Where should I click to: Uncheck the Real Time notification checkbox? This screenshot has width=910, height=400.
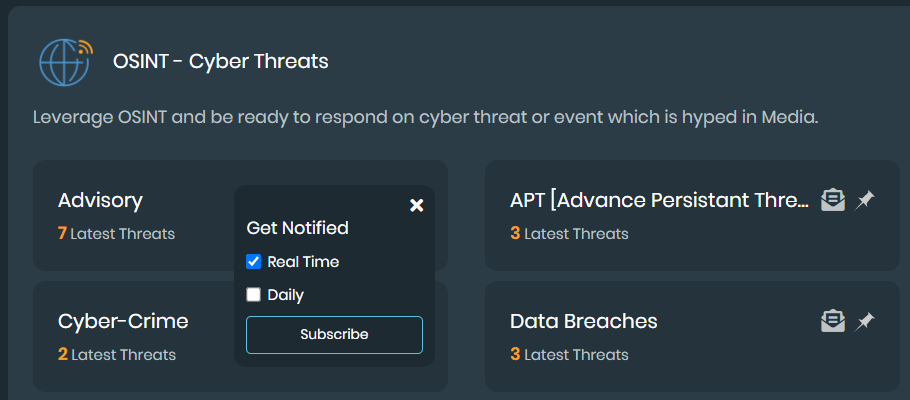click(x=254, y=262)
